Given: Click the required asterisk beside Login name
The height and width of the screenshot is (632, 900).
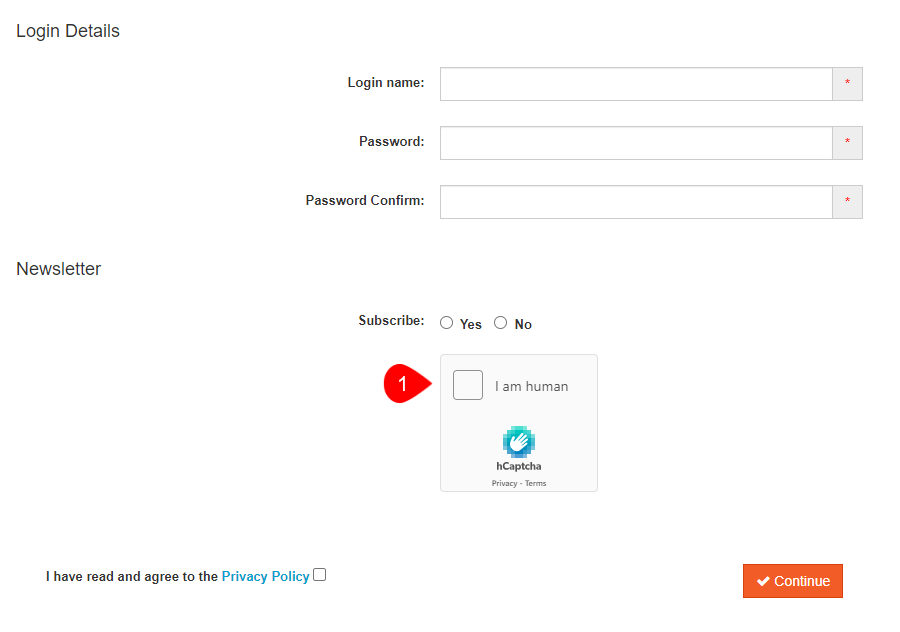Looking at the screenshot, I should click(847, 84).
